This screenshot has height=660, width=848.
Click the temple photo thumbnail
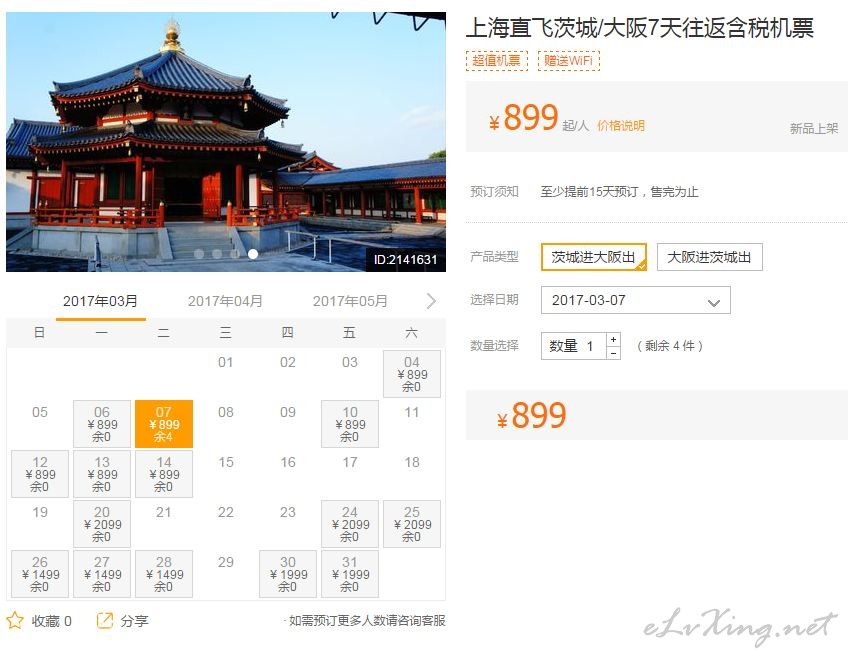(226, 142)
